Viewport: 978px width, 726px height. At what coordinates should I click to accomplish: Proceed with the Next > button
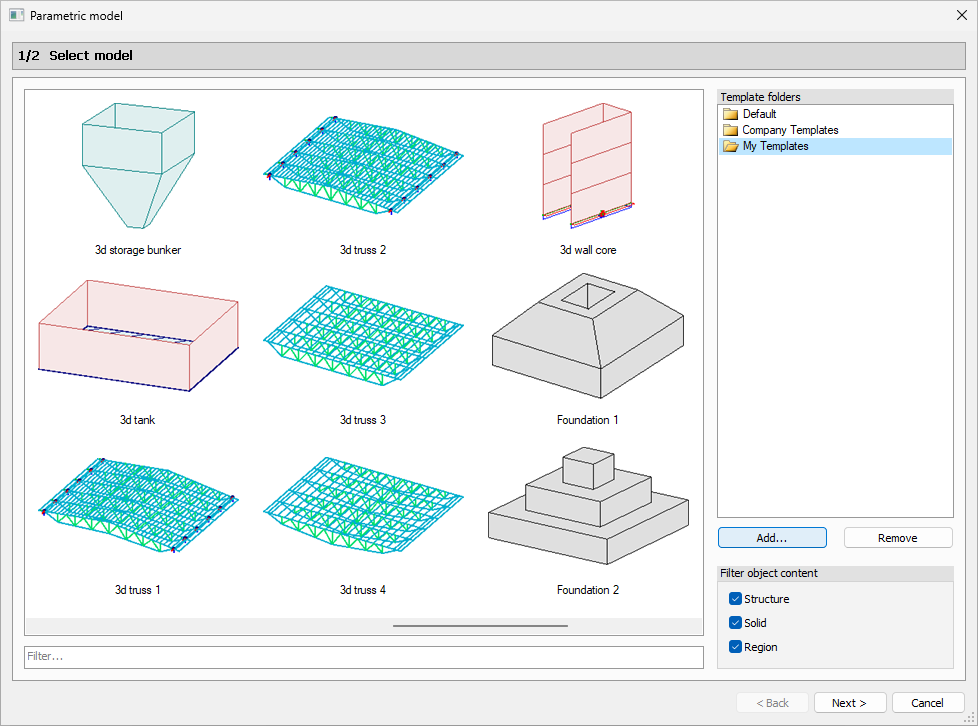(x=849, y=703)
